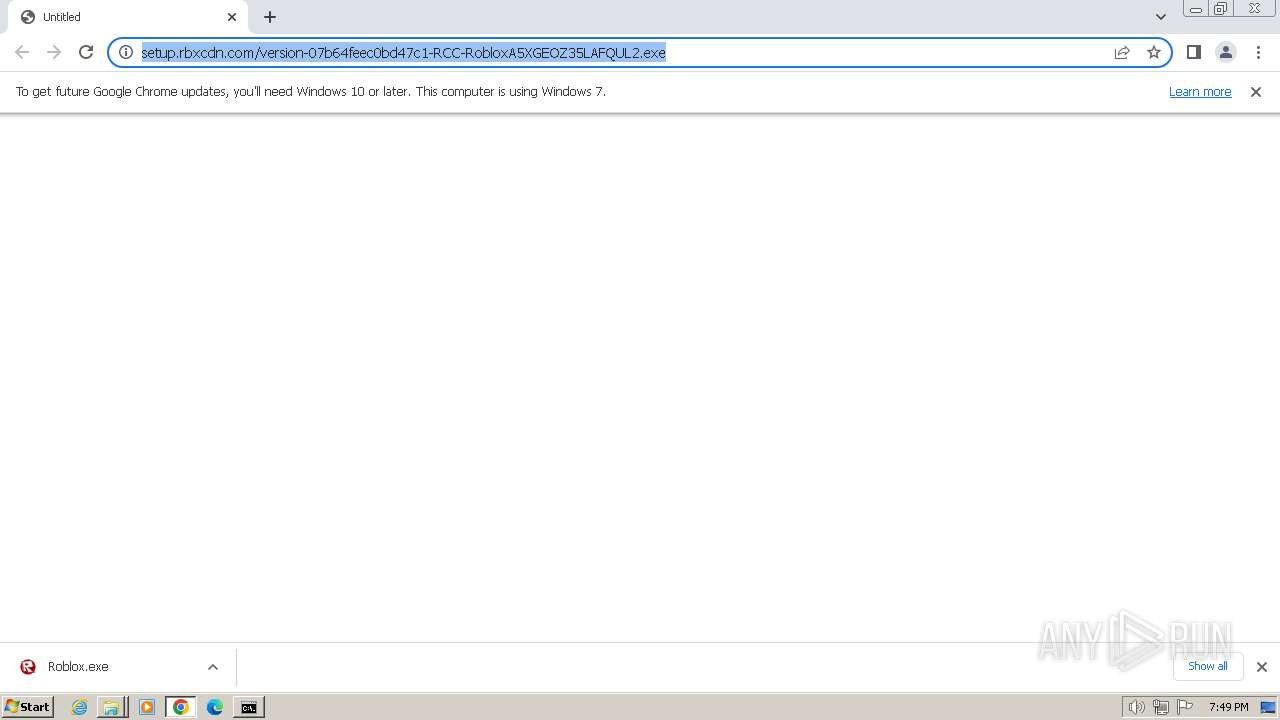Minimize the Chrome window
Viewport: 1280px width, 720px height.
coord(1195,9)
